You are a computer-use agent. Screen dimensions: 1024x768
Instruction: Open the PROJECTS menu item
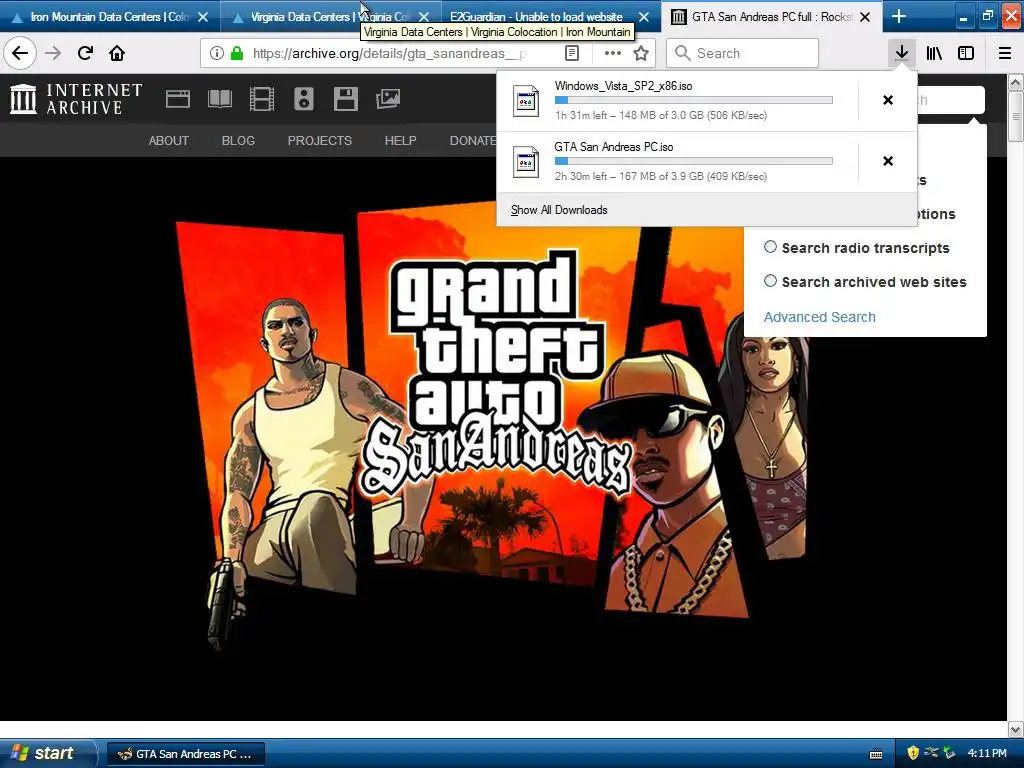[320, 140]
